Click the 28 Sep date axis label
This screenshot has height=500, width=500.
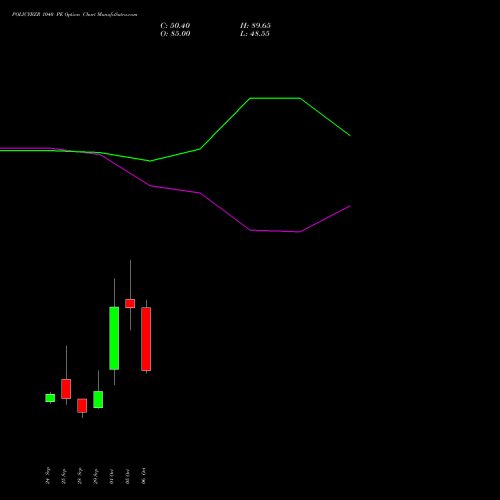click(x=80, y=476)
